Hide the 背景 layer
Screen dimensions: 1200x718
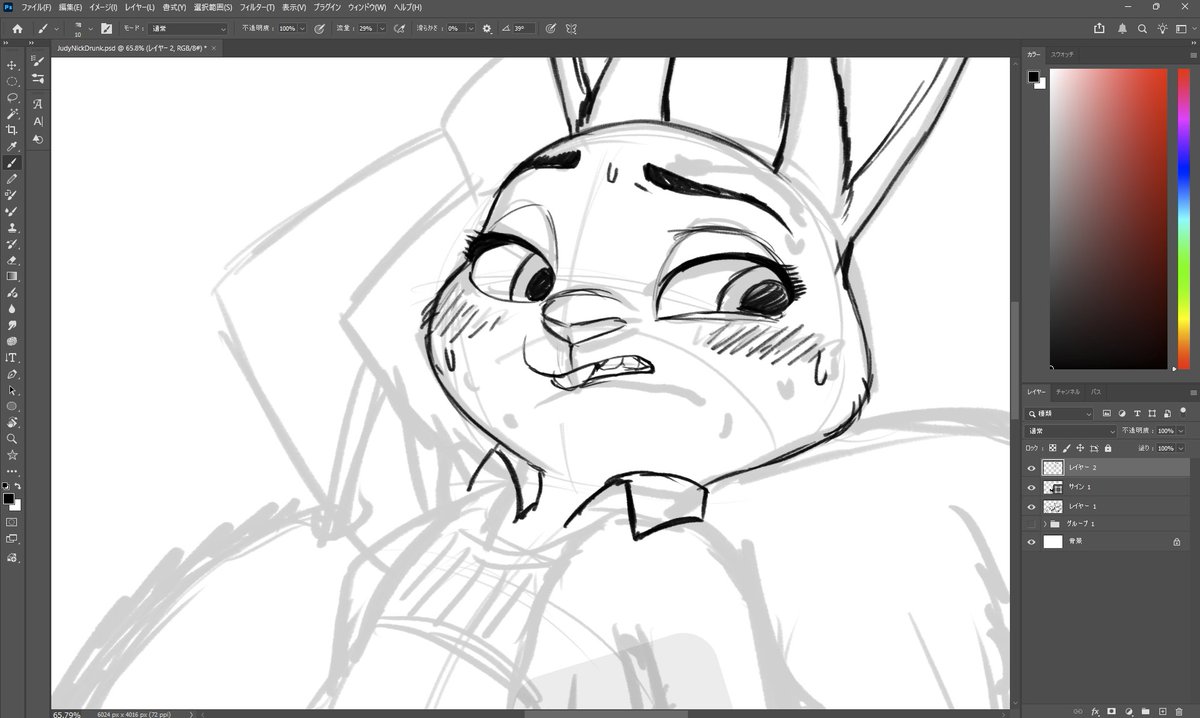click(x=1031, y=541)
